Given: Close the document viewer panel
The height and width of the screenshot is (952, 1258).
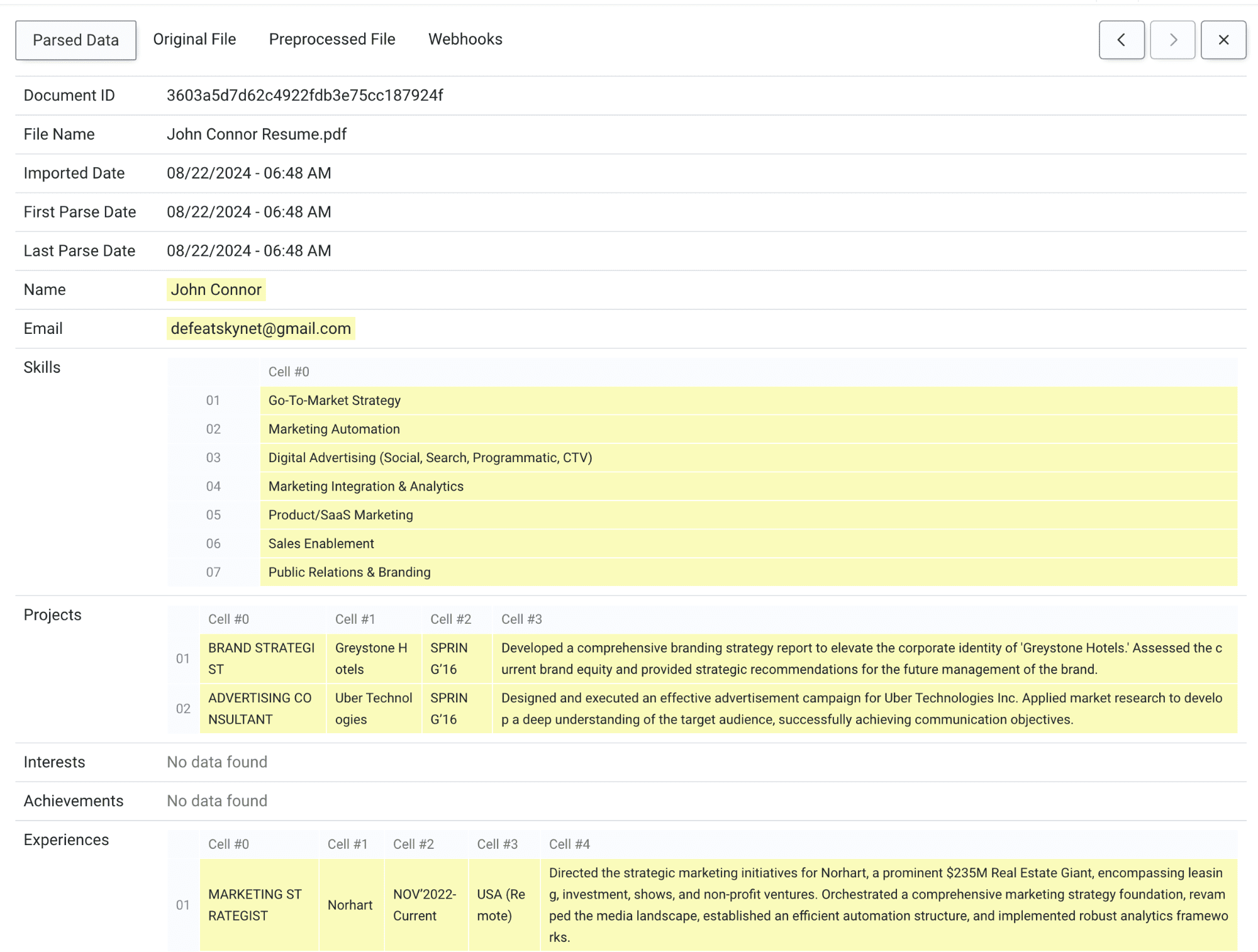Looking at the screenshot, I should 1223,40.
